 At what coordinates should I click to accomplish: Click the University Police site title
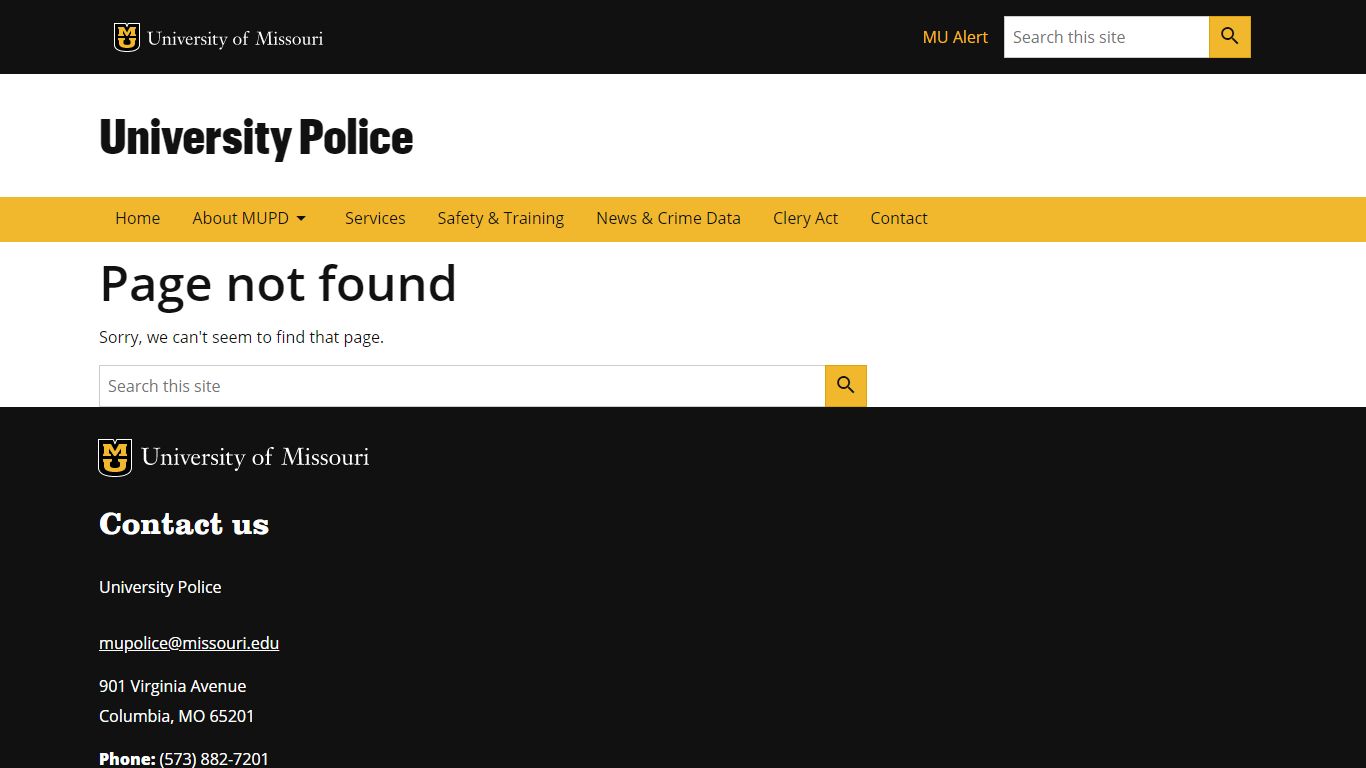coord(256,137)
